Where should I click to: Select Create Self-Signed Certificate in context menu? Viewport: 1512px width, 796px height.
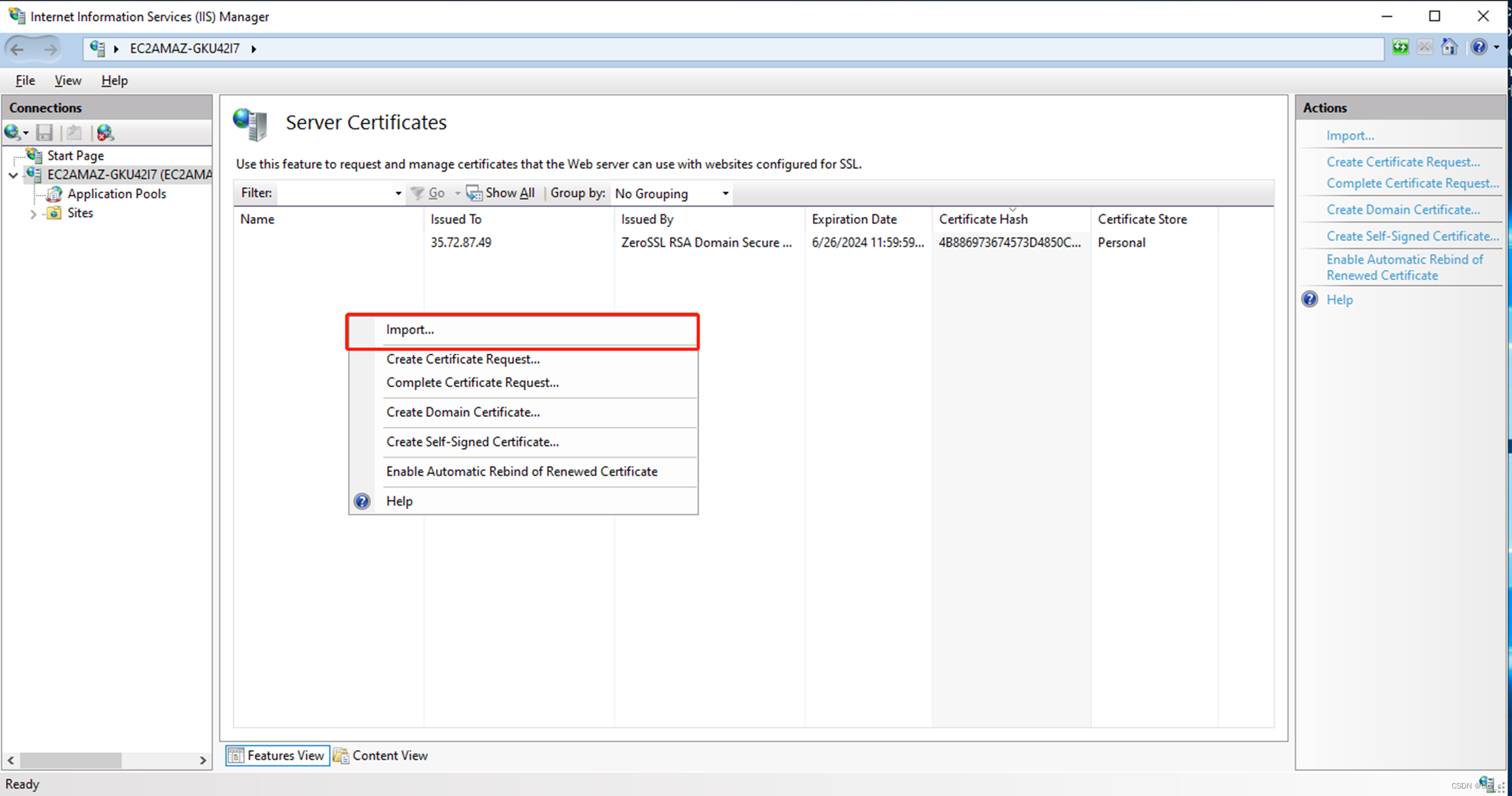(x=473, y=442)
